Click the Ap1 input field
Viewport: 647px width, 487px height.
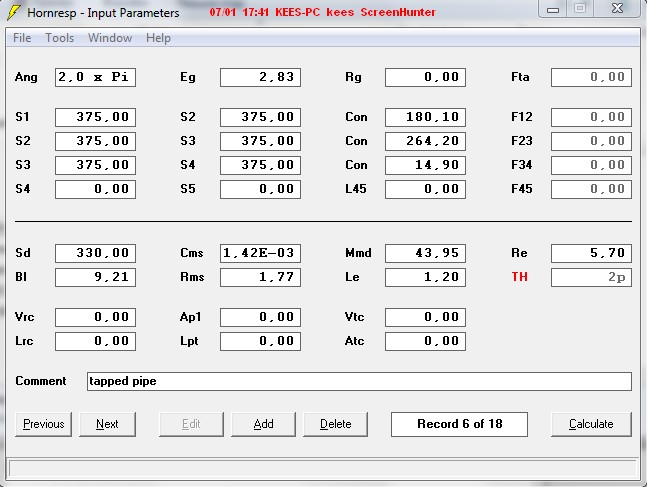pyautogui.click(x=260, y=317)
